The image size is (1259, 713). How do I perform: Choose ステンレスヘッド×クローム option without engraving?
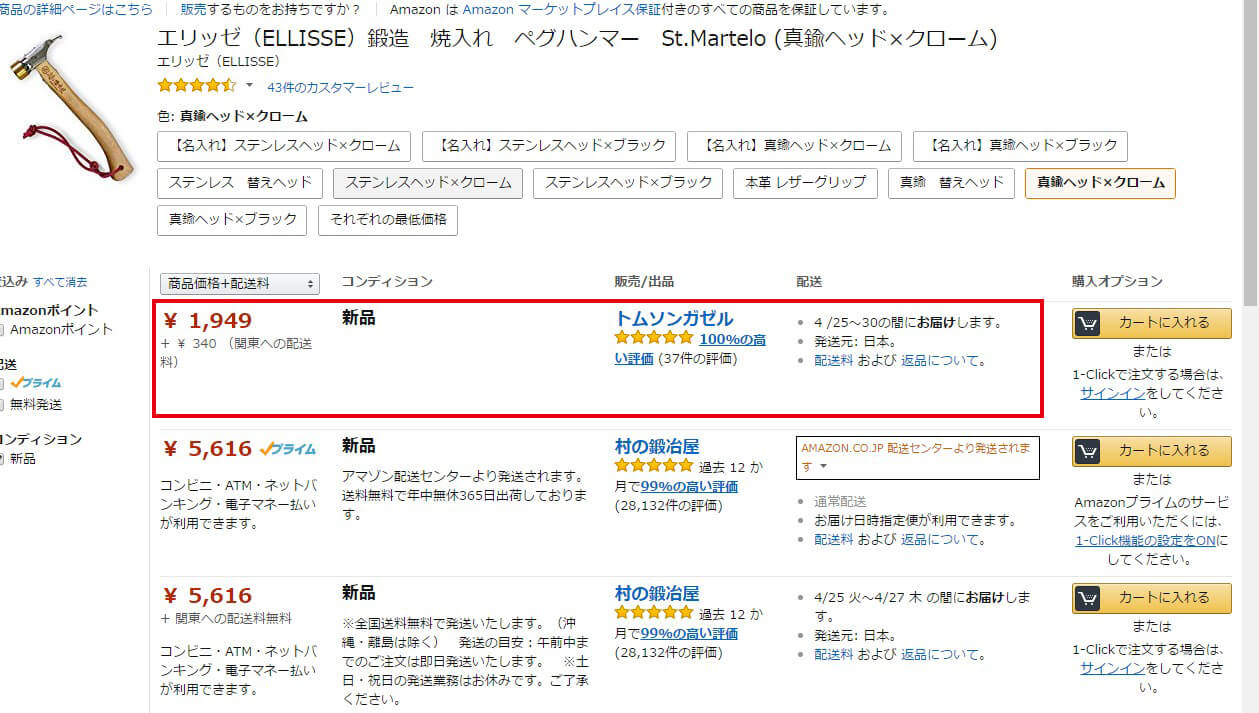pyautogui.click(x=428, y=183)
